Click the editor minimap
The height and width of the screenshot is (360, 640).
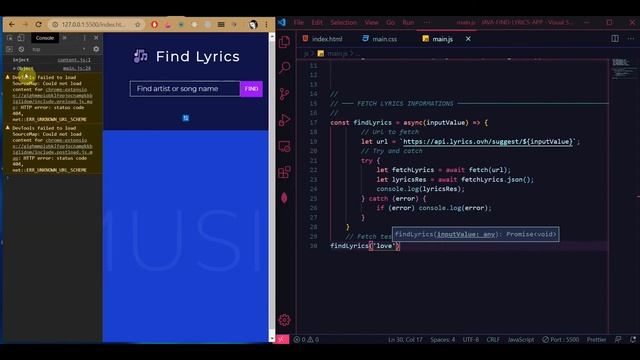point(624,69)
